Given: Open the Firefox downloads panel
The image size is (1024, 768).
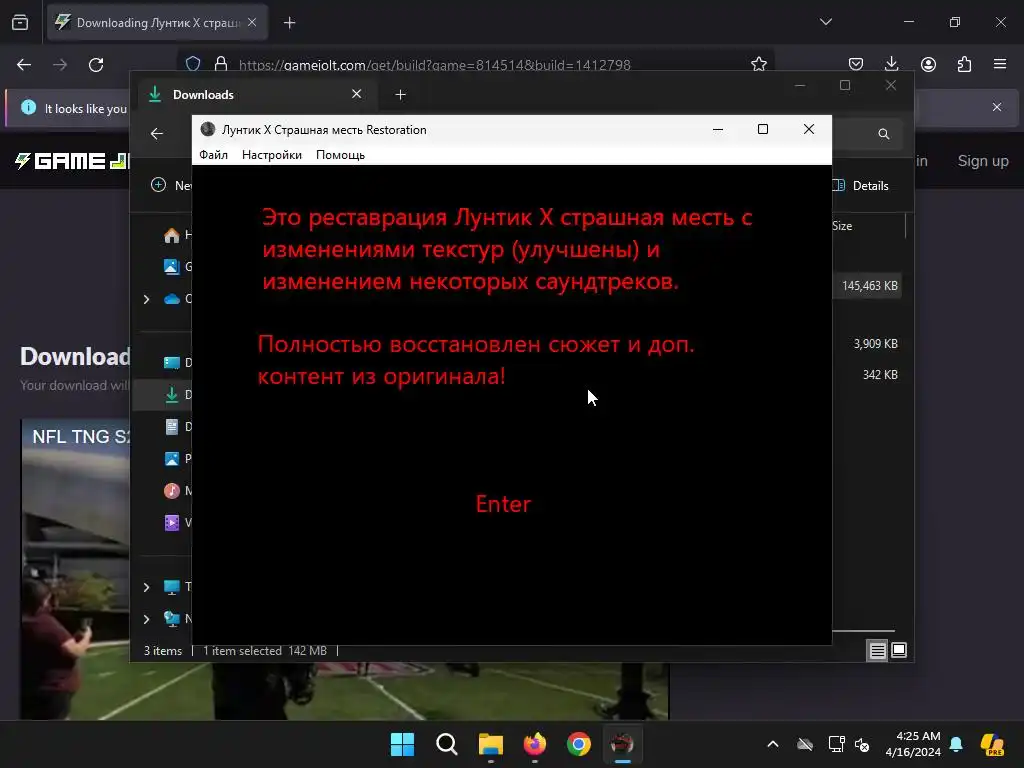Looking at the screenshot, I should (891, 64).
